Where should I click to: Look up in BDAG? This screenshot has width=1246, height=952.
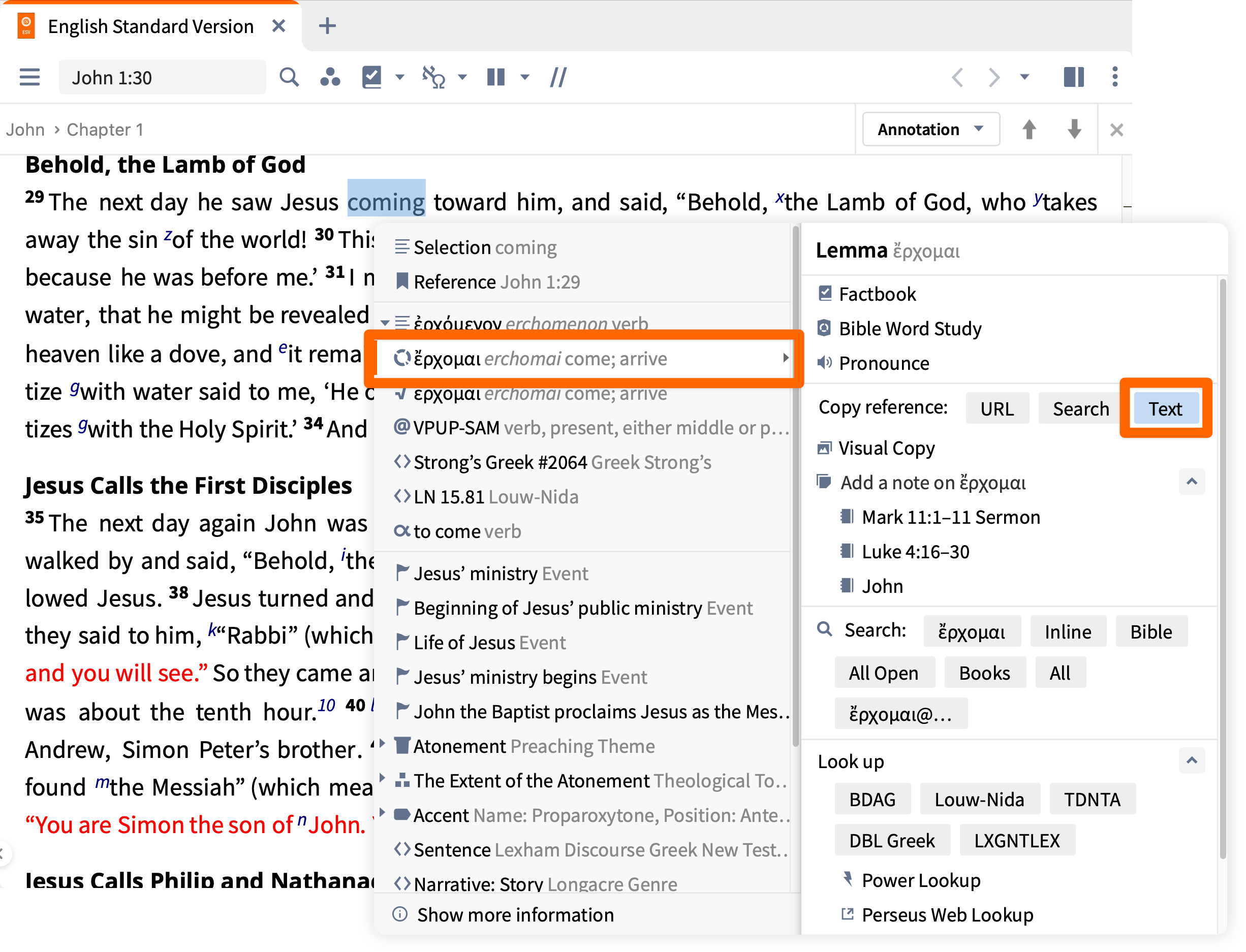(873, 799)
